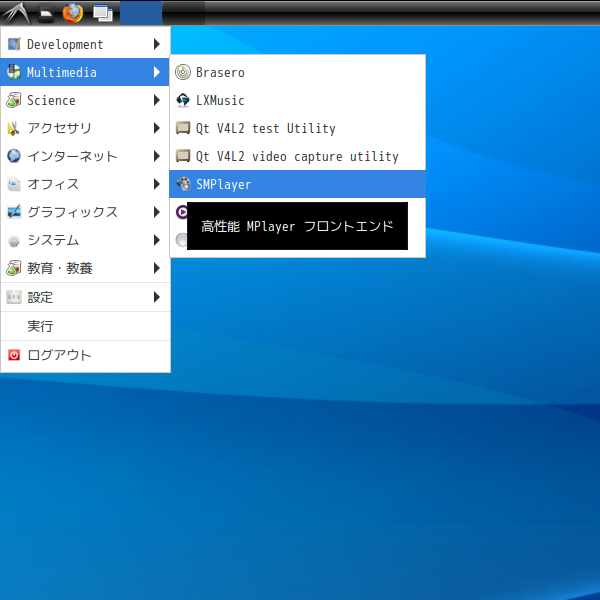Open the オフィス menu category
Viewport: 600px width, 600px height.
click(85, 184)
